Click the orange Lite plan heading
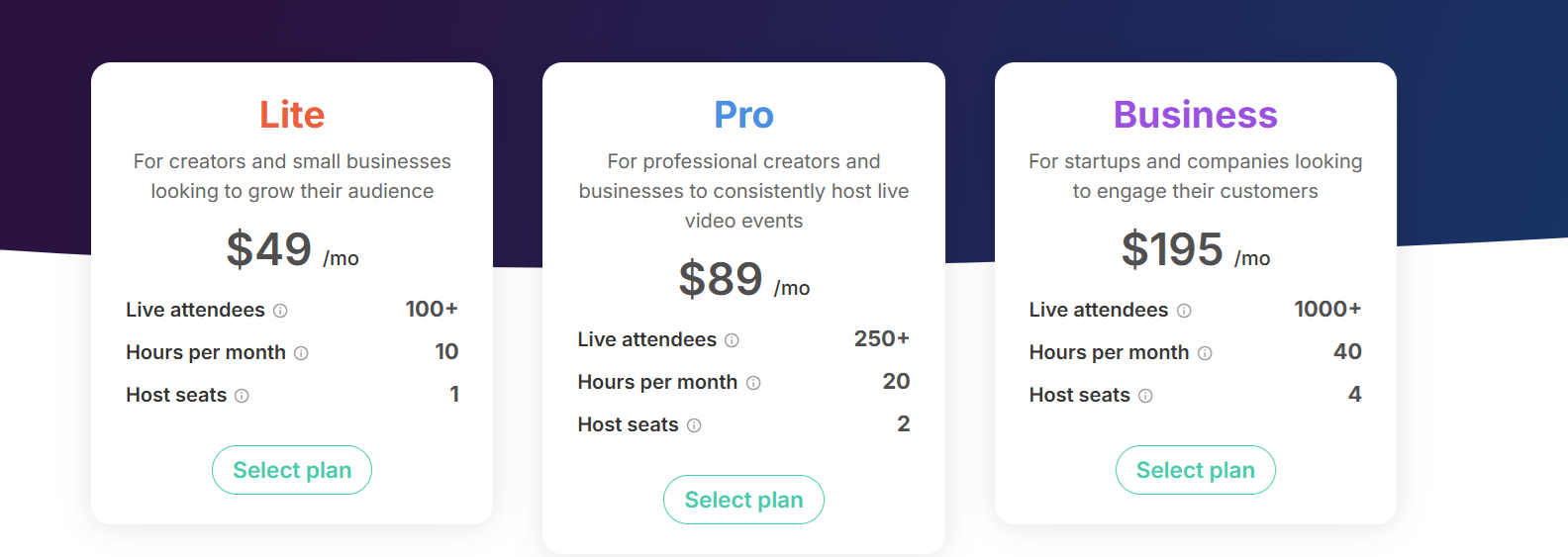Image resolution: width=1568 pixels, height=557 pixels. pyautogui.click(x=292, y=115)
